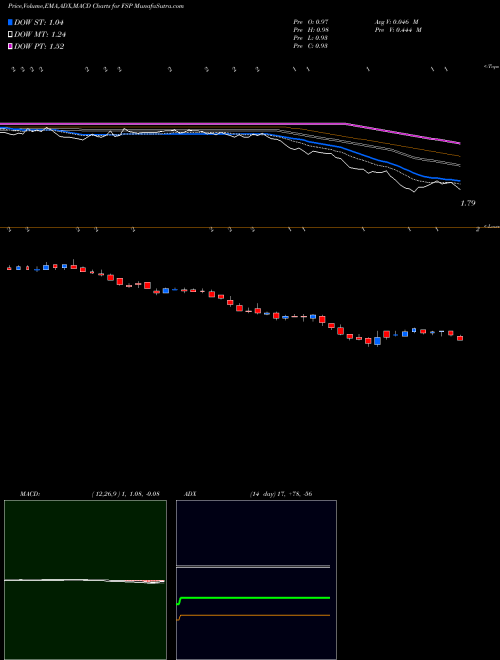The width and height of the screenshot is (500, 660).
Task: Click the magenta DOW PT legend swatch
Action: (10, 47)
